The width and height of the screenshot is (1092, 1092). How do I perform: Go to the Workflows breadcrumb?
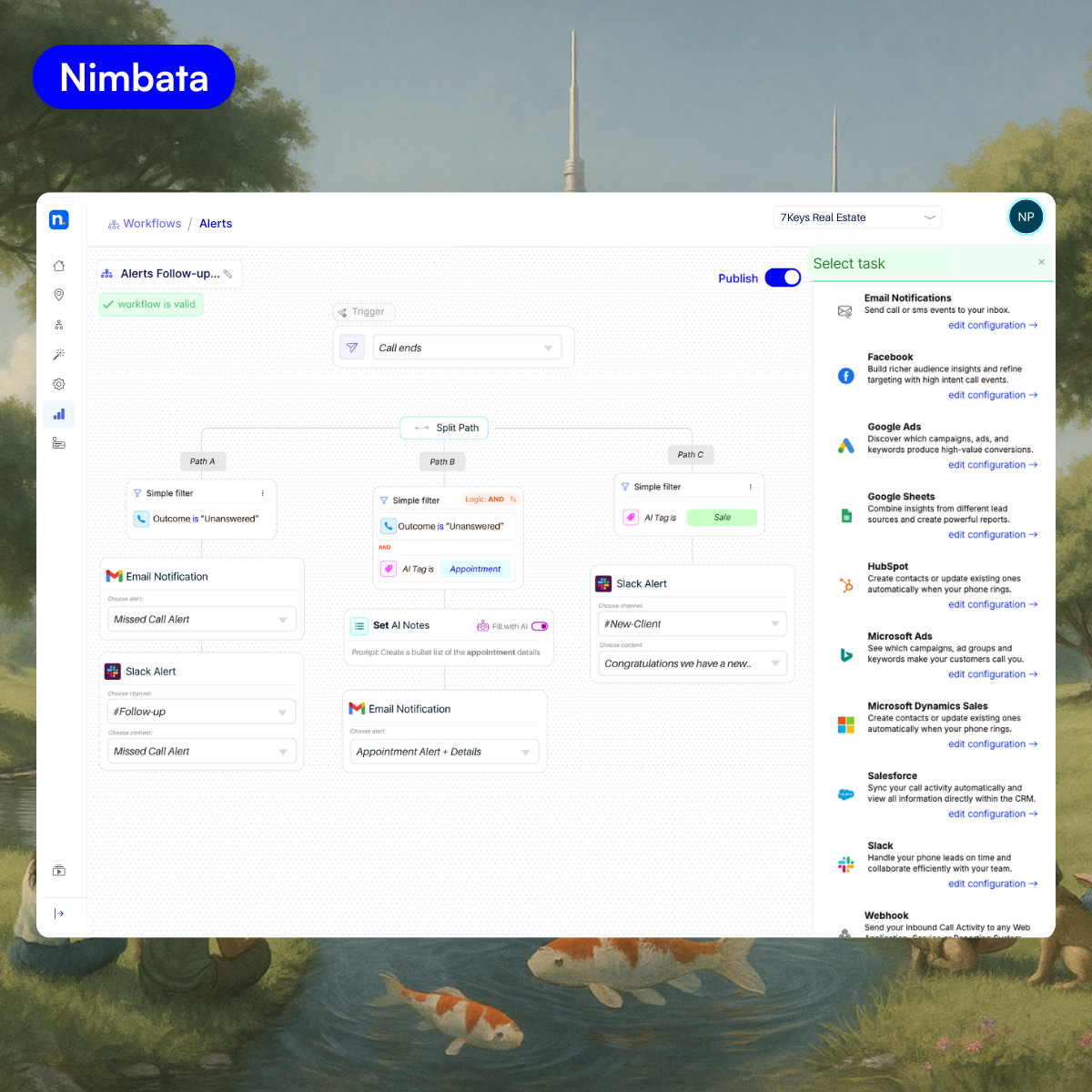click(x=152, y=224)
